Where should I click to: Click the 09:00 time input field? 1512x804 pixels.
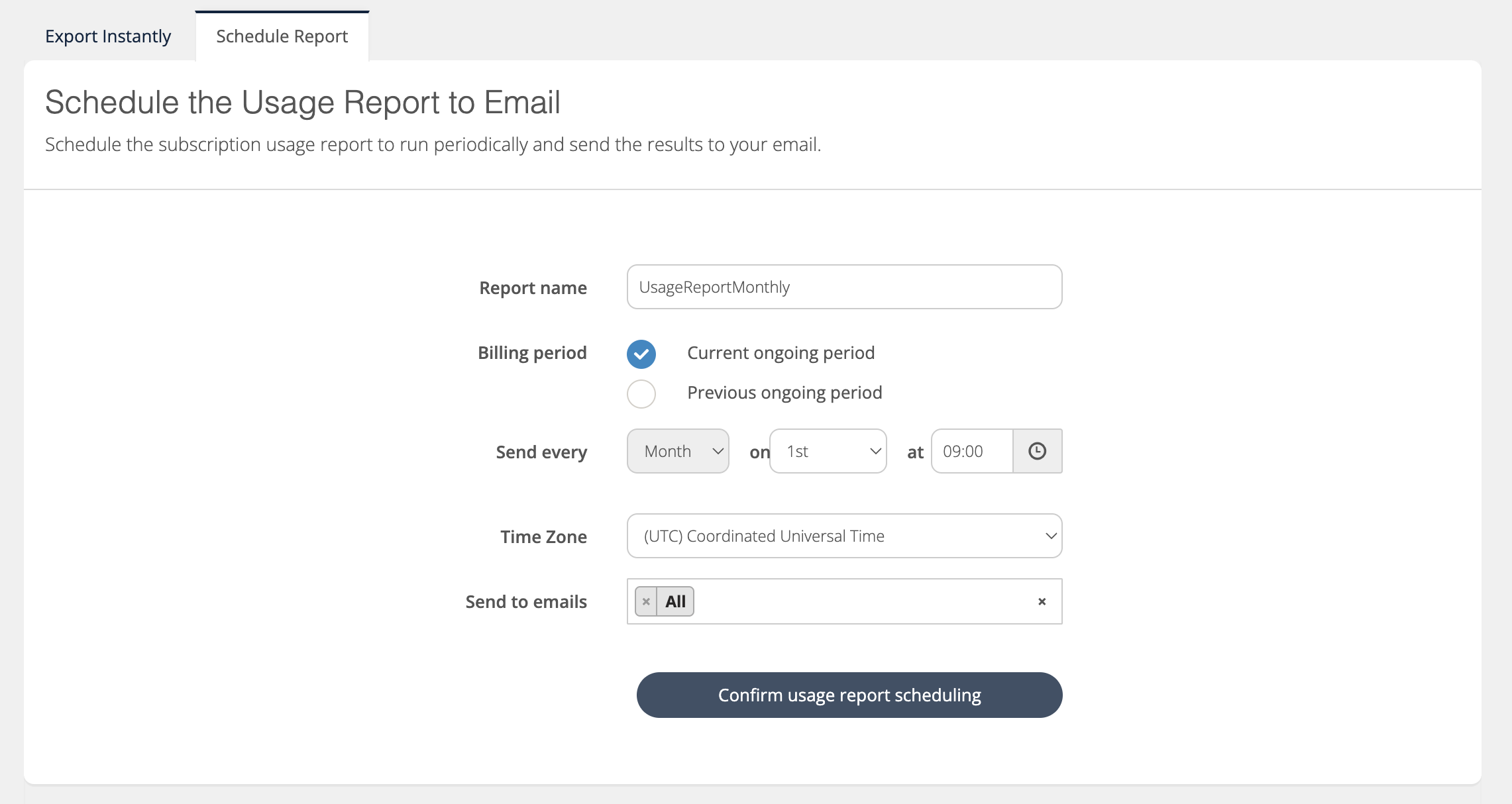[971, 451]
